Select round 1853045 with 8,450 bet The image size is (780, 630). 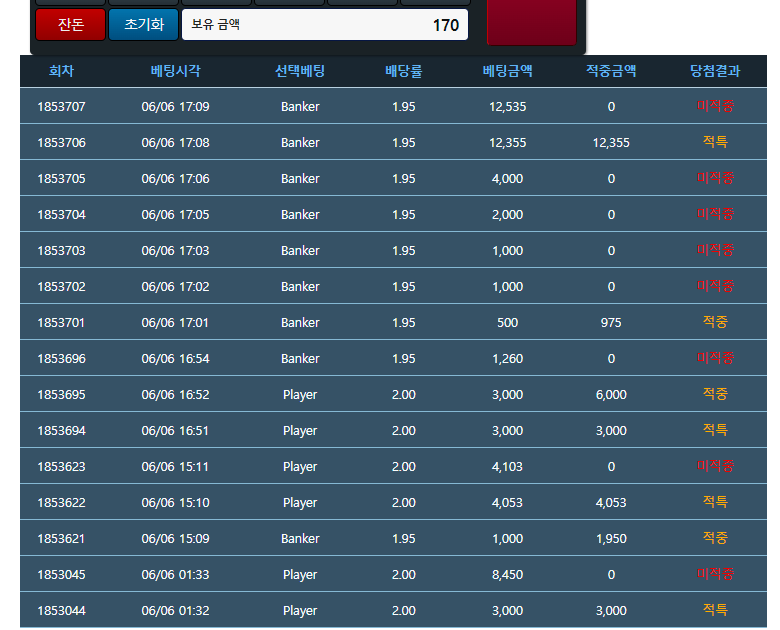[393, 574]
